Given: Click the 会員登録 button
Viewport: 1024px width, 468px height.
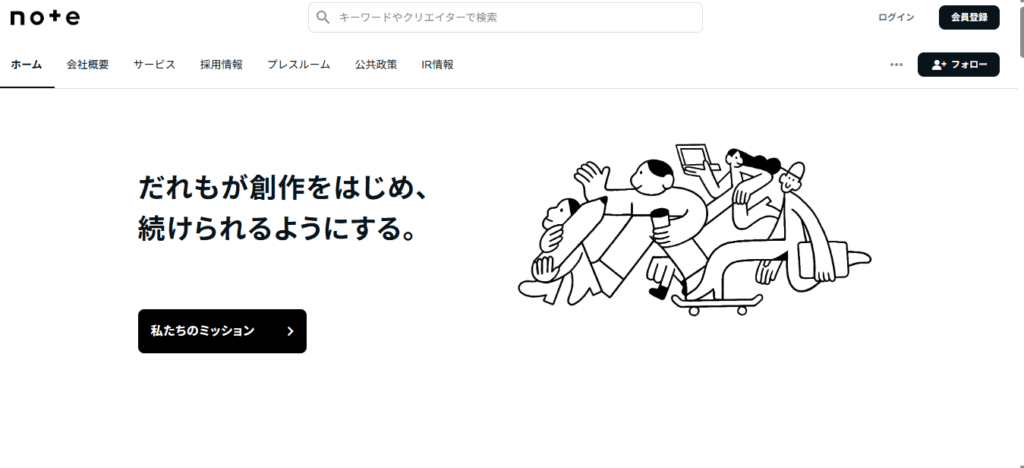Looking at the screenshot, I should click(x=969, y=18).
